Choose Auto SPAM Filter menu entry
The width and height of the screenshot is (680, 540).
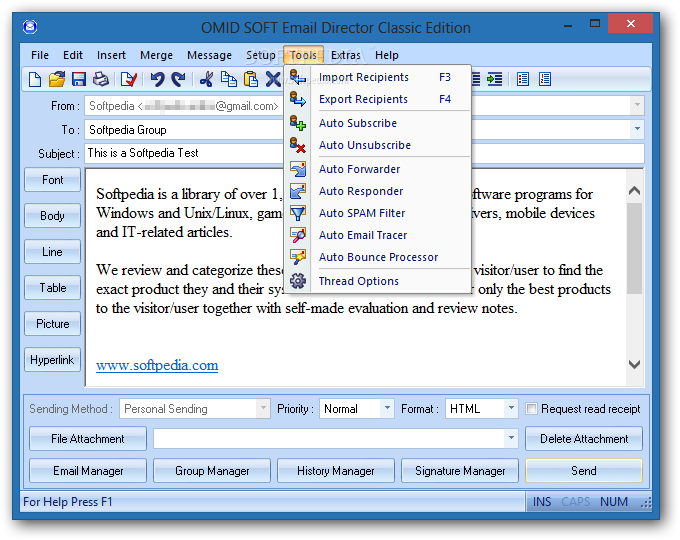point(378,213)
